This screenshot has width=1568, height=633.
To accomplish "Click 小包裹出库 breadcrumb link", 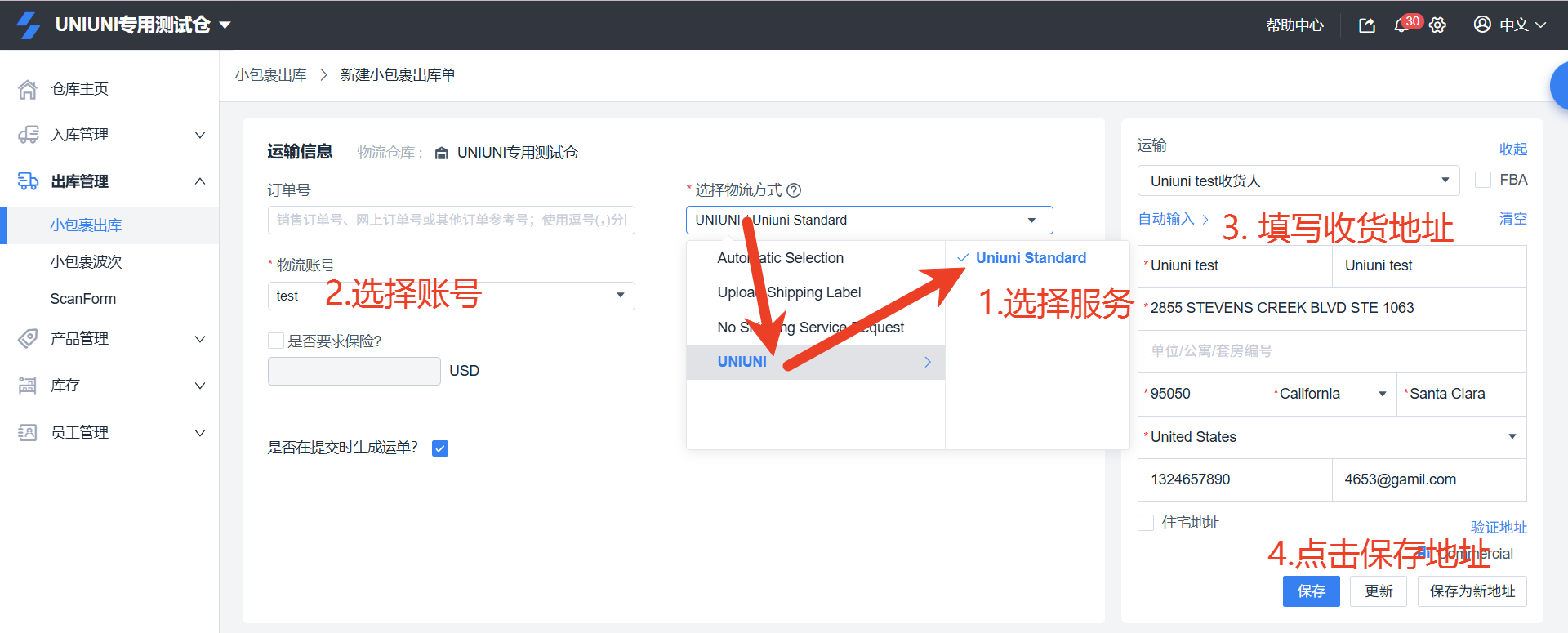I will (271, 75).
